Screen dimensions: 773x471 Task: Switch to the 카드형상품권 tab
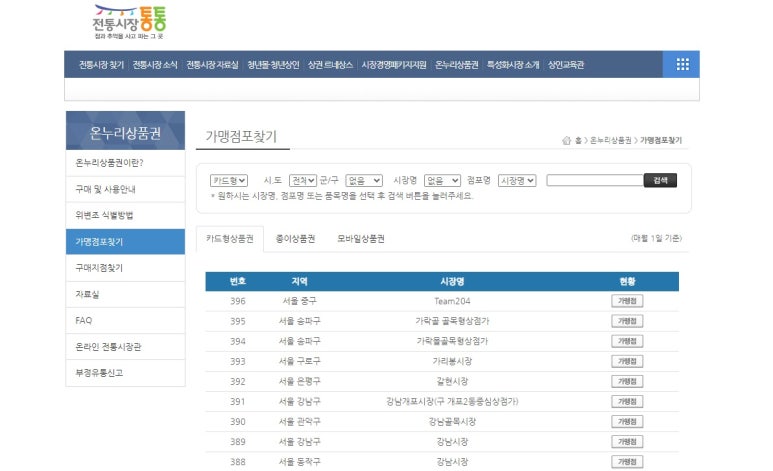point(230,239)
